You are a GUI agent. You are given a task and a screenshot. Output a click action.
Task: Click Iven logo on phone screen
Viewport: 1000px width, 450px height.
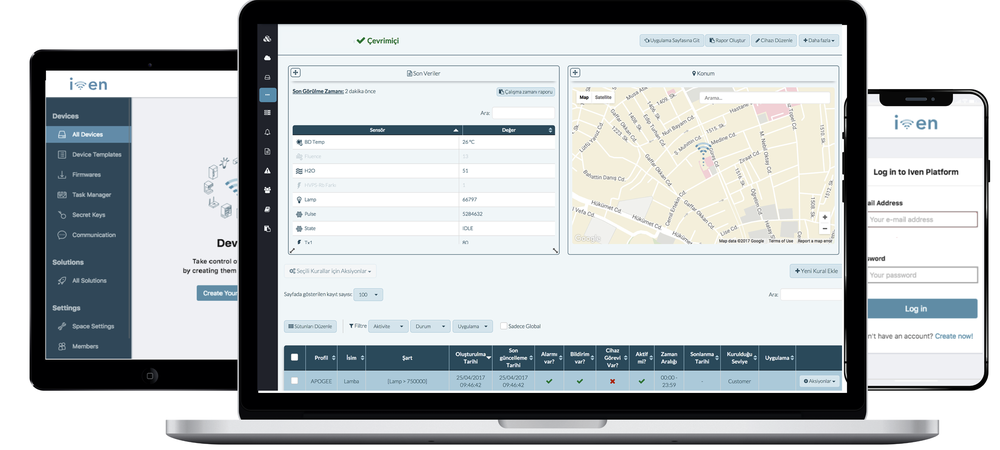click(x=916, y=122)
